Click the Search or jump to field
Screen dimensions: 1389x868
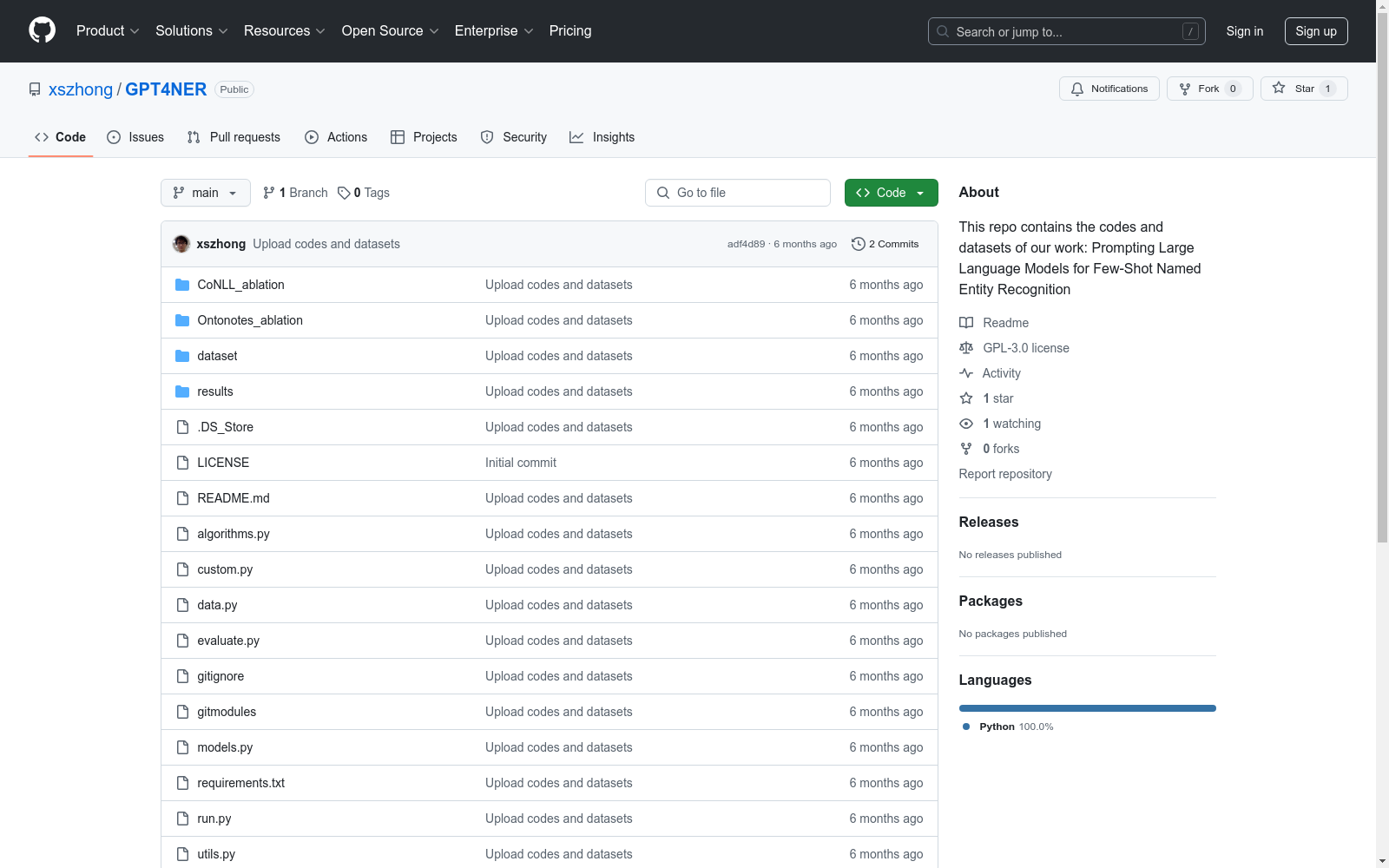pos(1067,31)
